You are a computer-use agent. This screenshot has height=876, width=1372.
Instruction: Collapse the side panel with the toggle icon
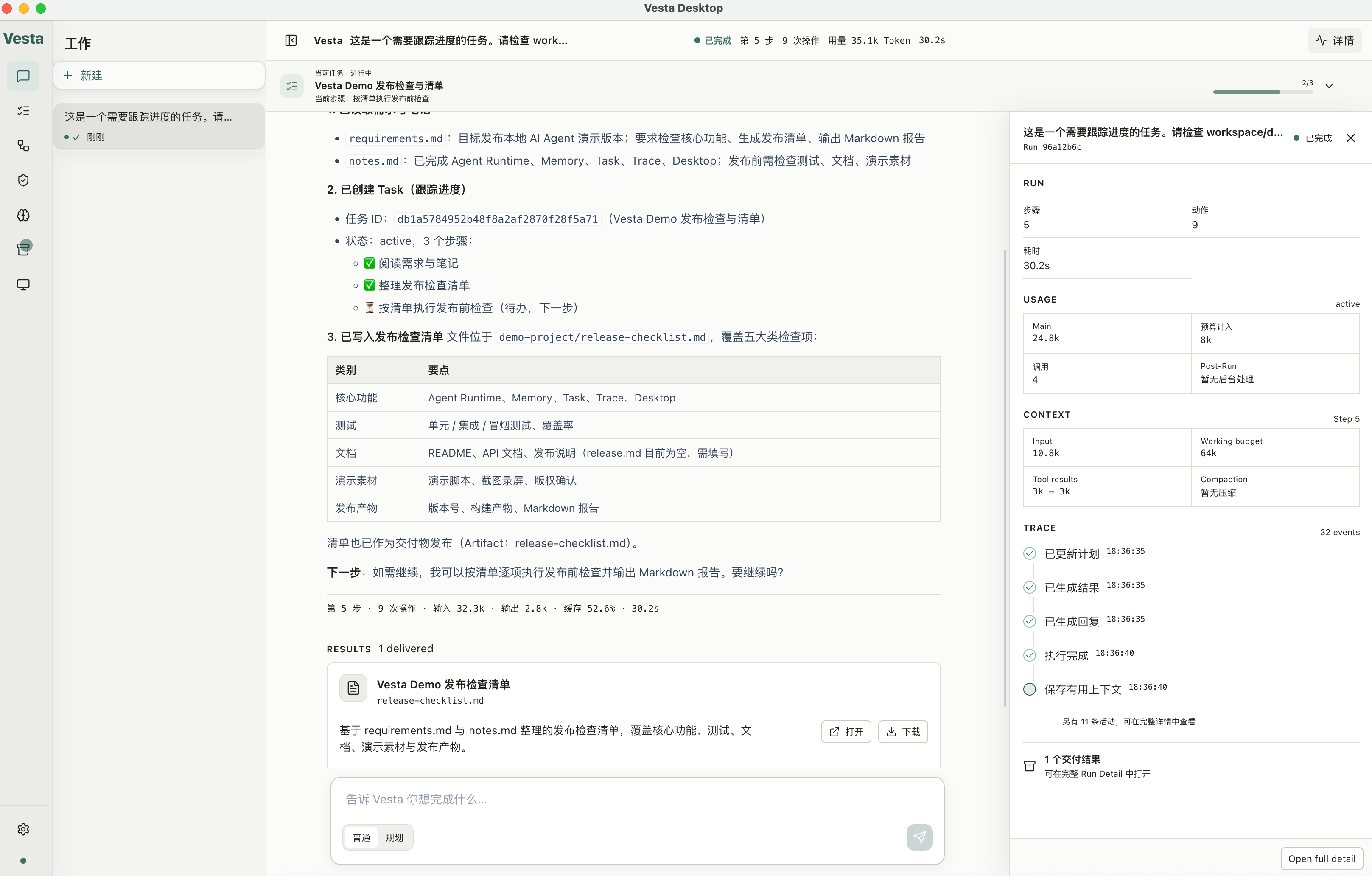(x=291, y=40)
